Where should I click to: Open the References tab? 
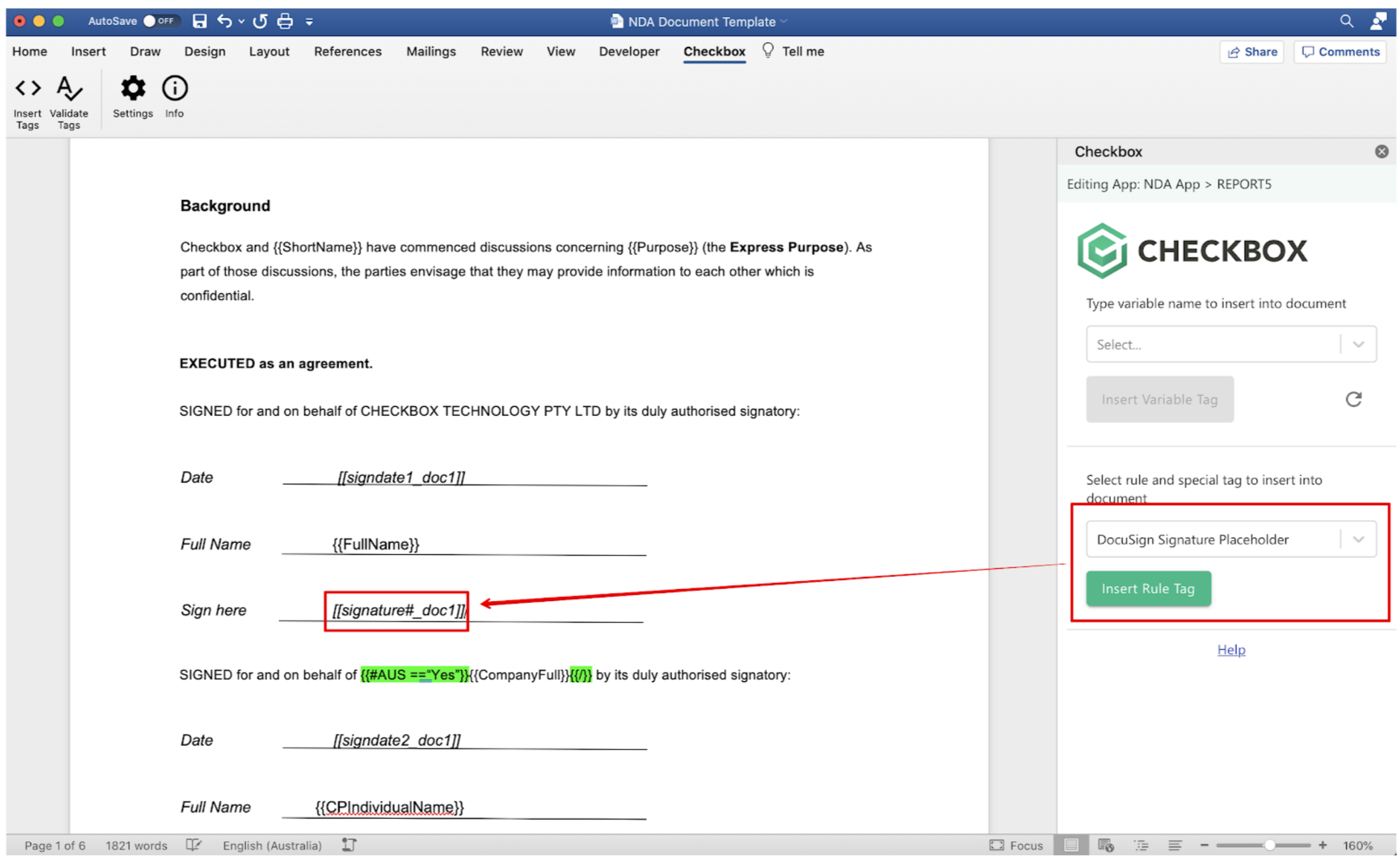347,52
